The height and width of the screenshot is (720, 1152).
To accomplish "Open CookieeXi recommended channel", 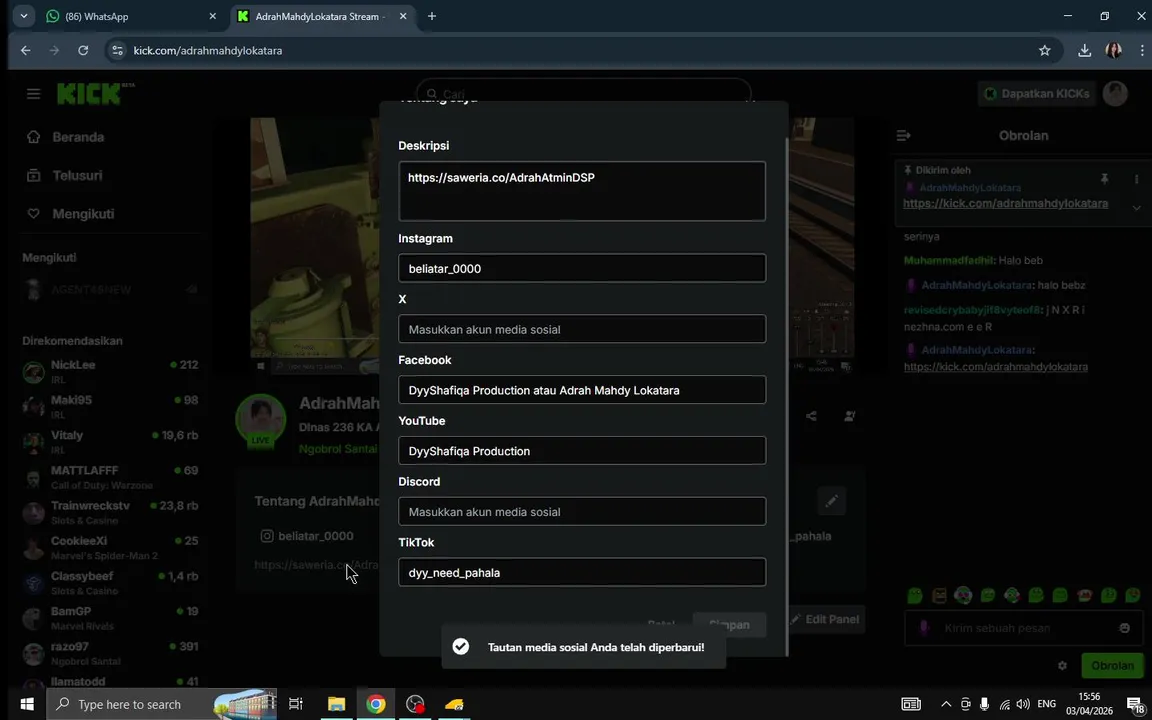I will 110,548.
